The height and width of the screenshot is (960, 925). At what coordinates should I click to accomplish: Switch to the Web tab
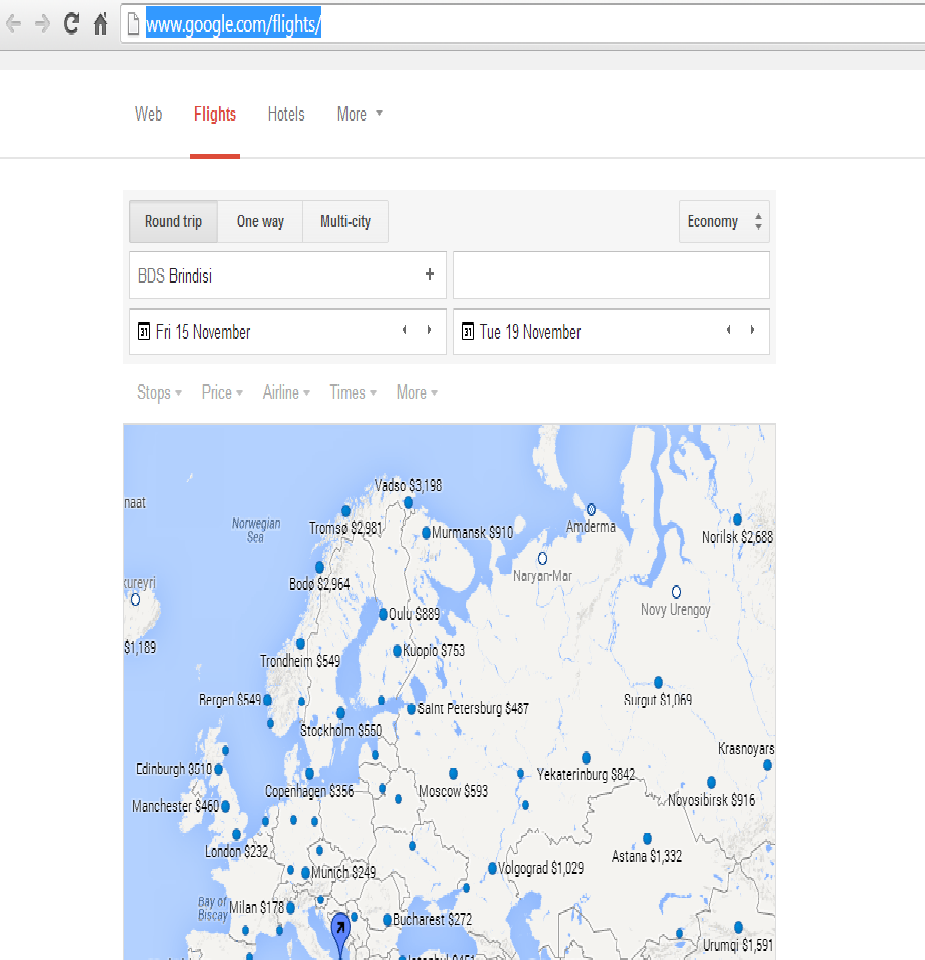click(x=148, y=114)
